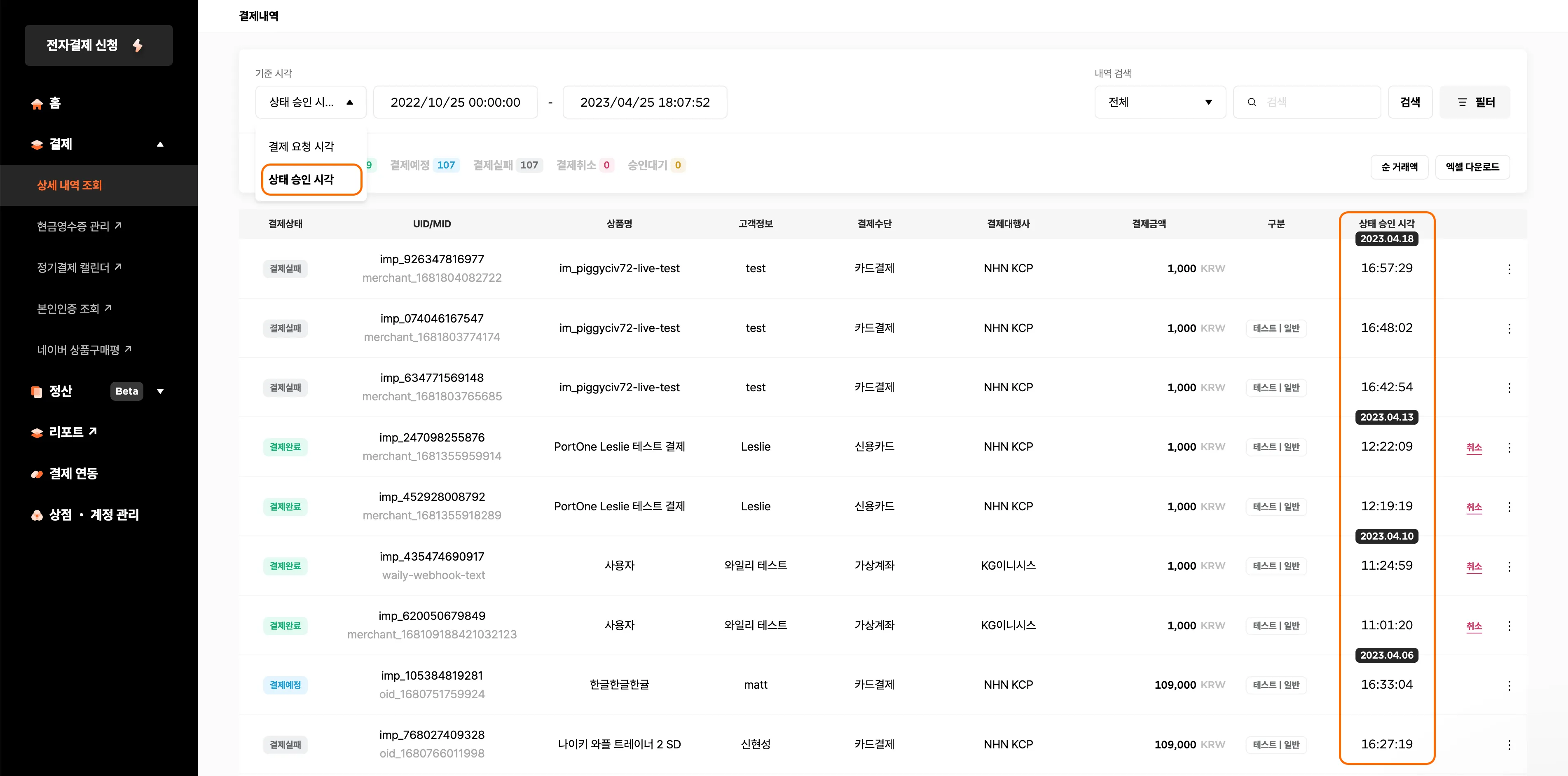Click 취소 link for imp_247098255876

pos(1474,447)
